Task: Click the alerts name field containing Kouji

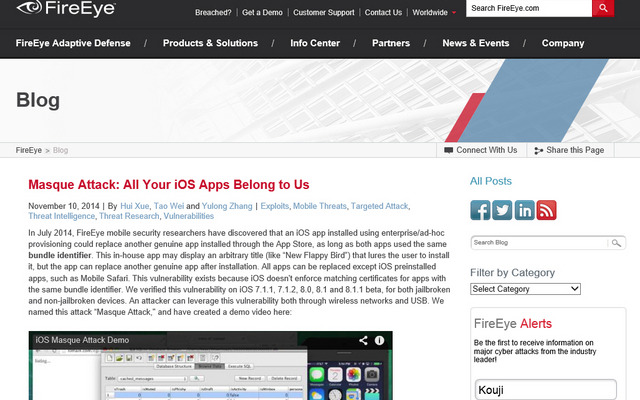Action: click(546, 390)
